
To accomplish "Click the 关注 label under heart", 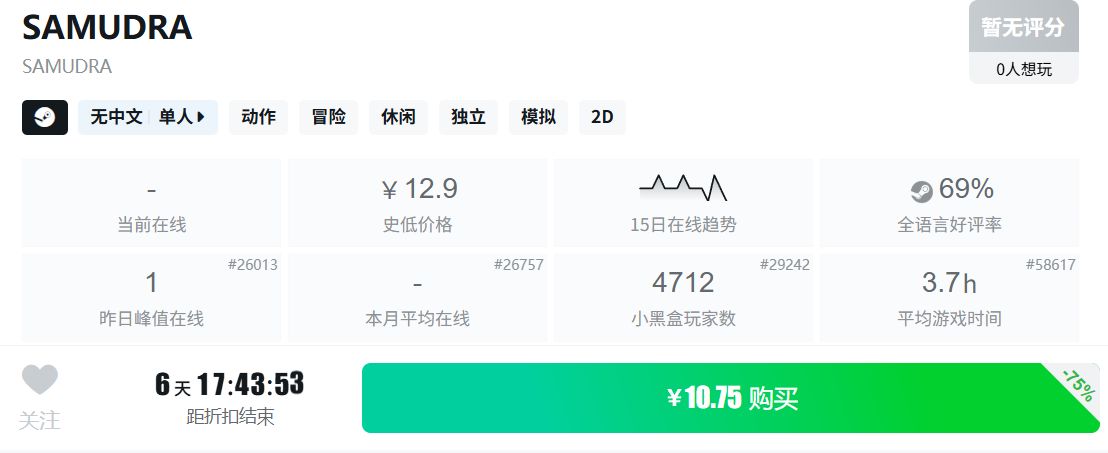I will pyautogui.click(x=40, y=420).
